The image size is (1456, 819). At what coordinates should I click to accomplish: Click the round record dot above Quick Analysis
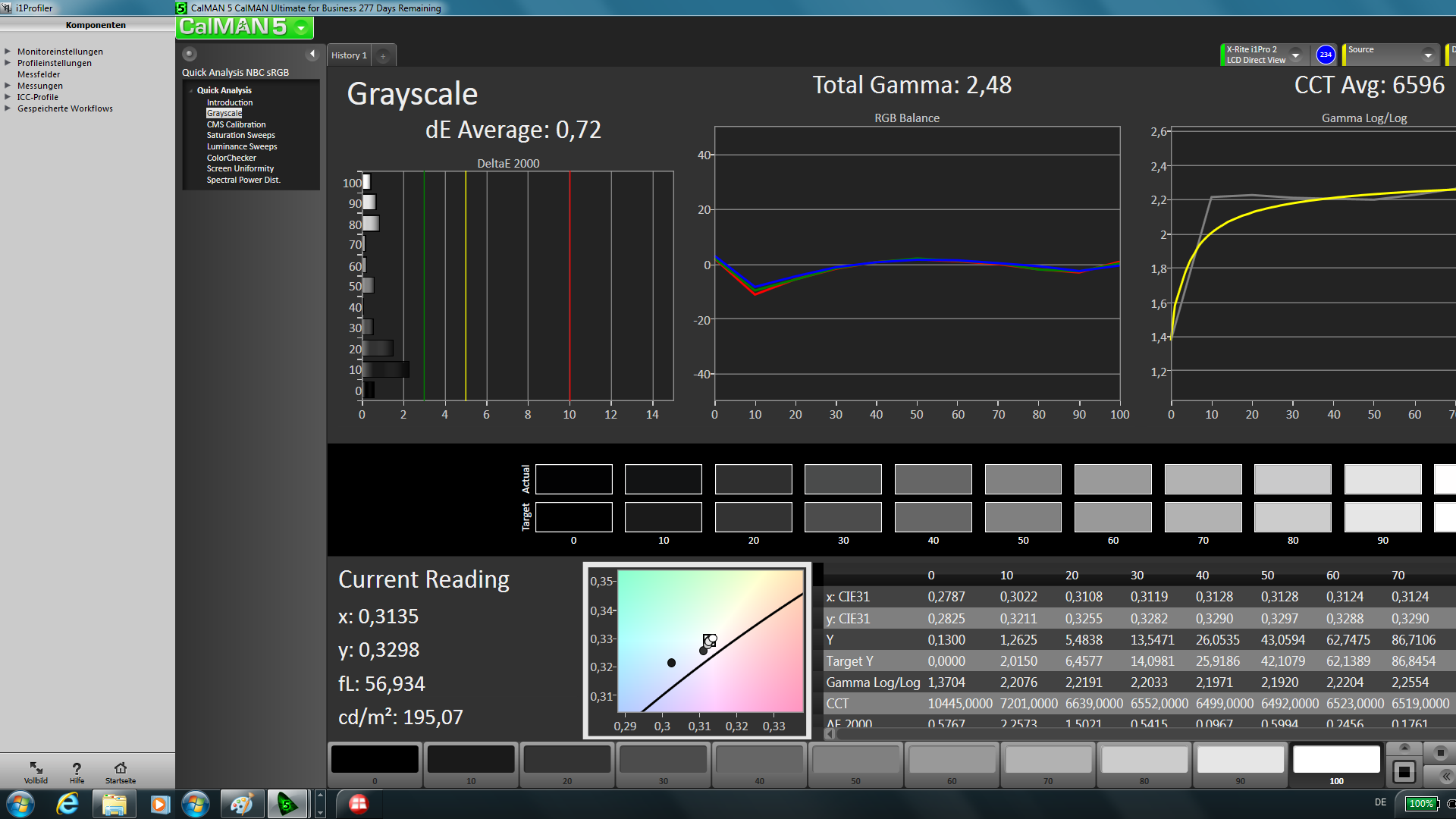click(x=190, y=54)
